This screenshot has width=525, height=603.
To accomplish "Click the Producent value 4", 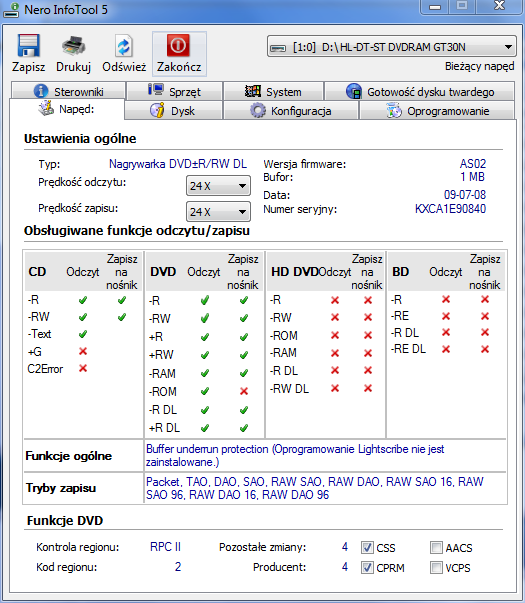I will click(345, 566).
